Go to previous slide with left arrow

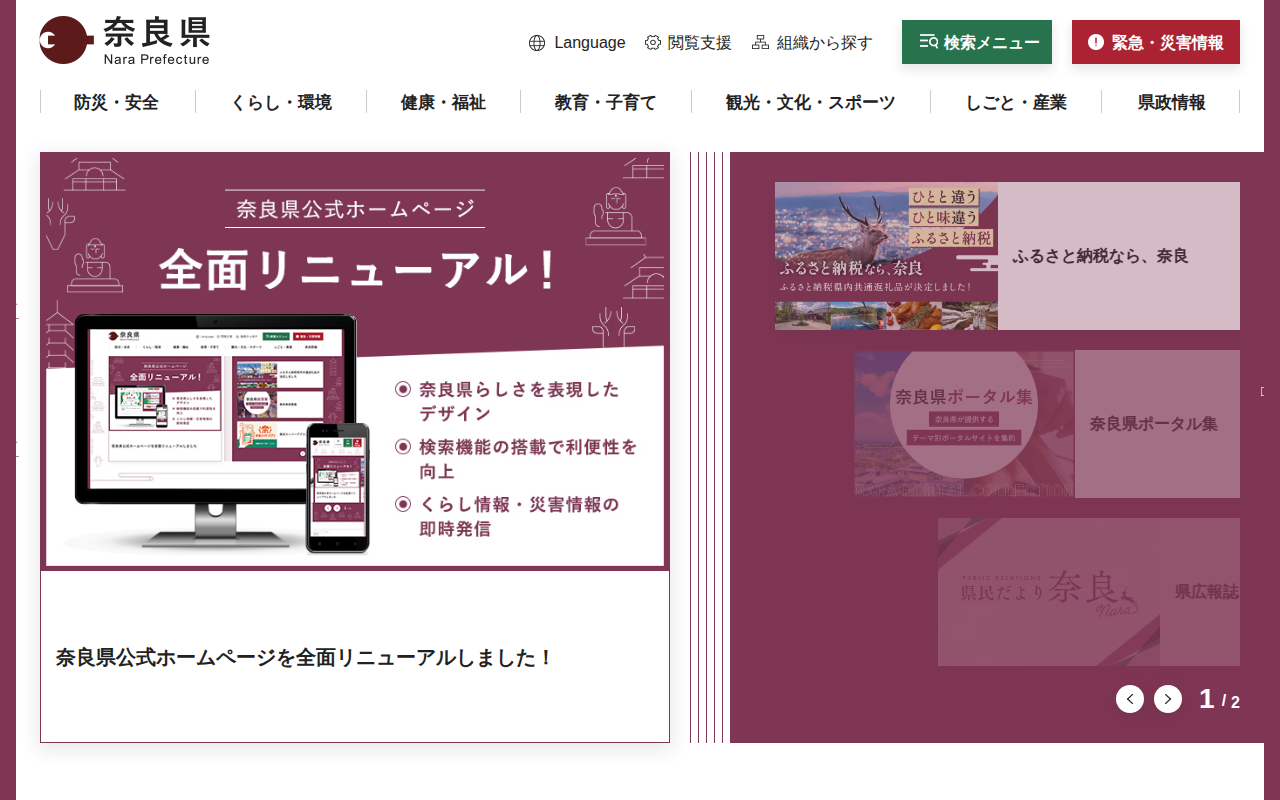coord(1130,699)
